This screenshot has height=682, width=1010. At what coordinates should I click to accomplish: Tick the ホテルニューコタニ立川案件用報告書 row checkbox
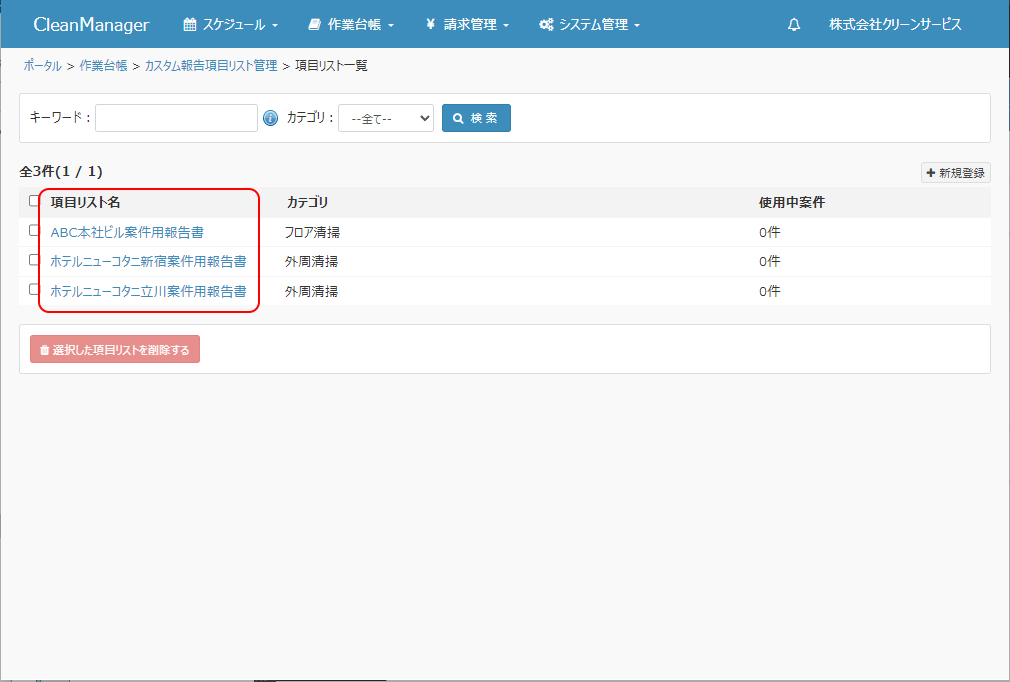click(x=35, y=290)
